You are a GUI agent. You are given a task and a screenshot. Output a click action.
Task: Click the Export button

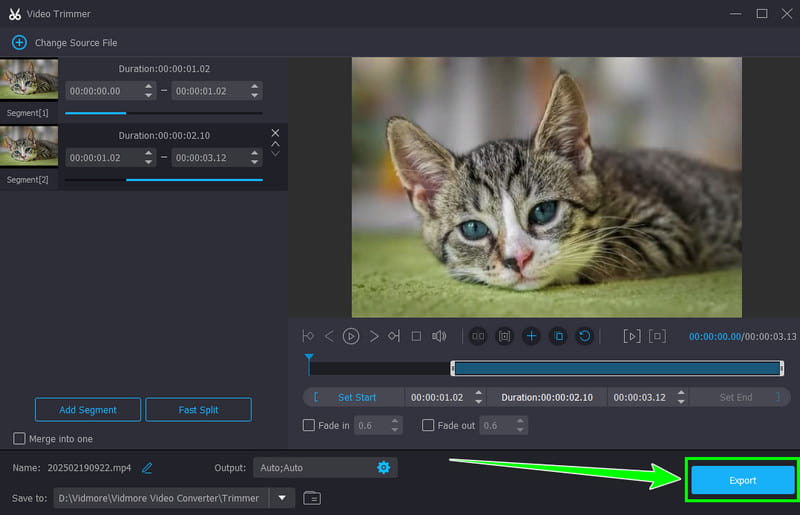(742, 480)
